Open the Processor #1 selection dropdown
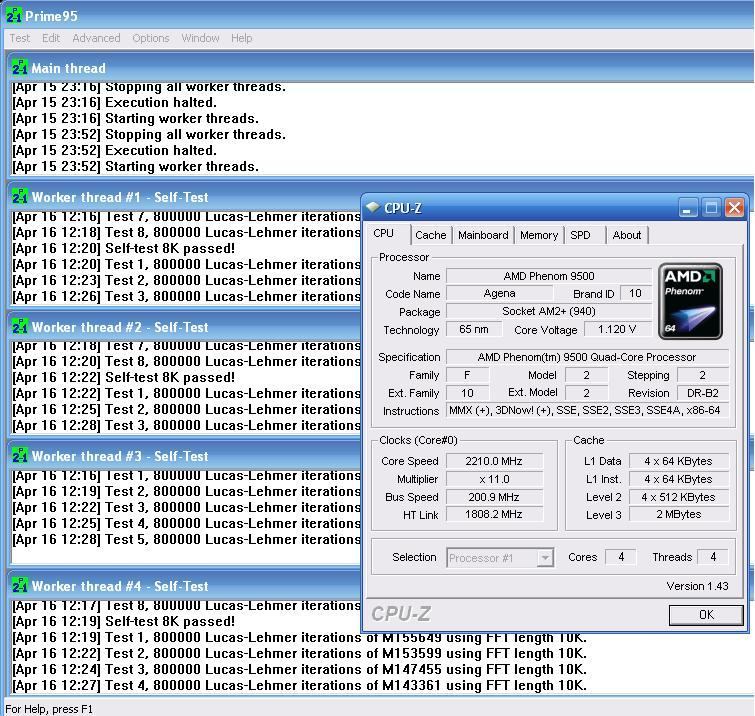The image size is (755, 716). tap(545, 558)
